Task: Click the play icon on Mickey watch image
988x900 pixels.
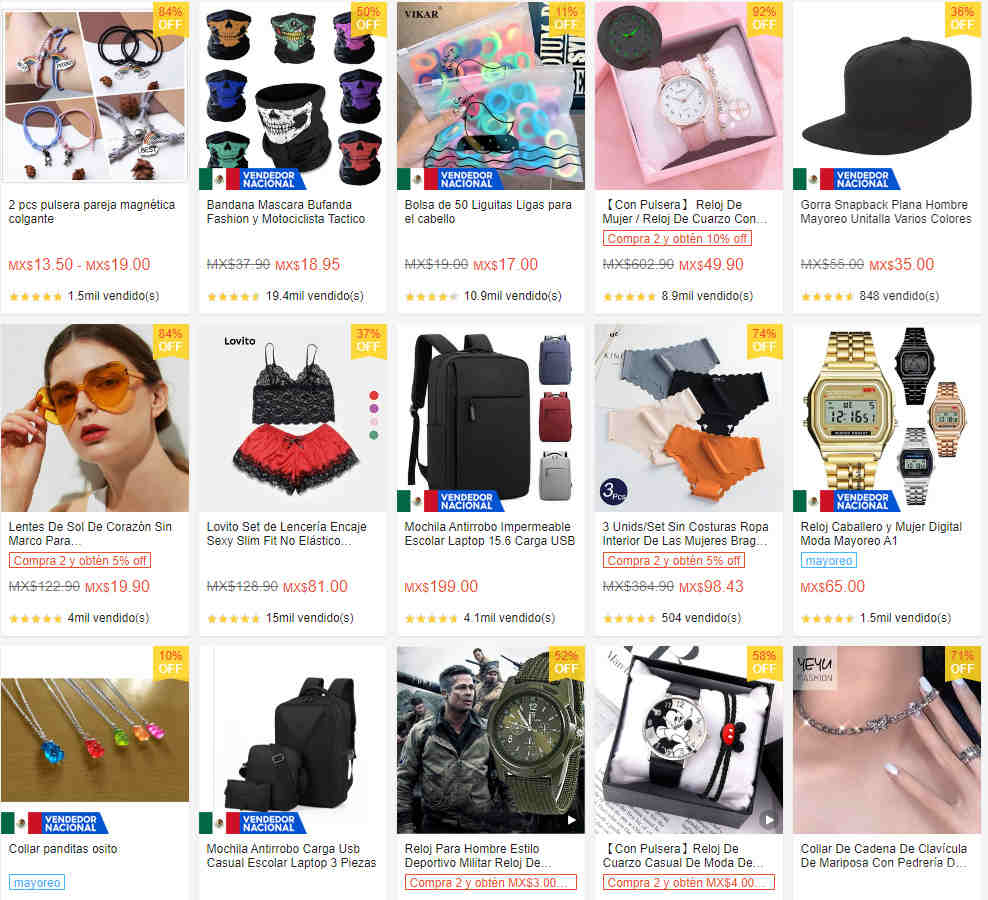Action: tap(769, 819)
